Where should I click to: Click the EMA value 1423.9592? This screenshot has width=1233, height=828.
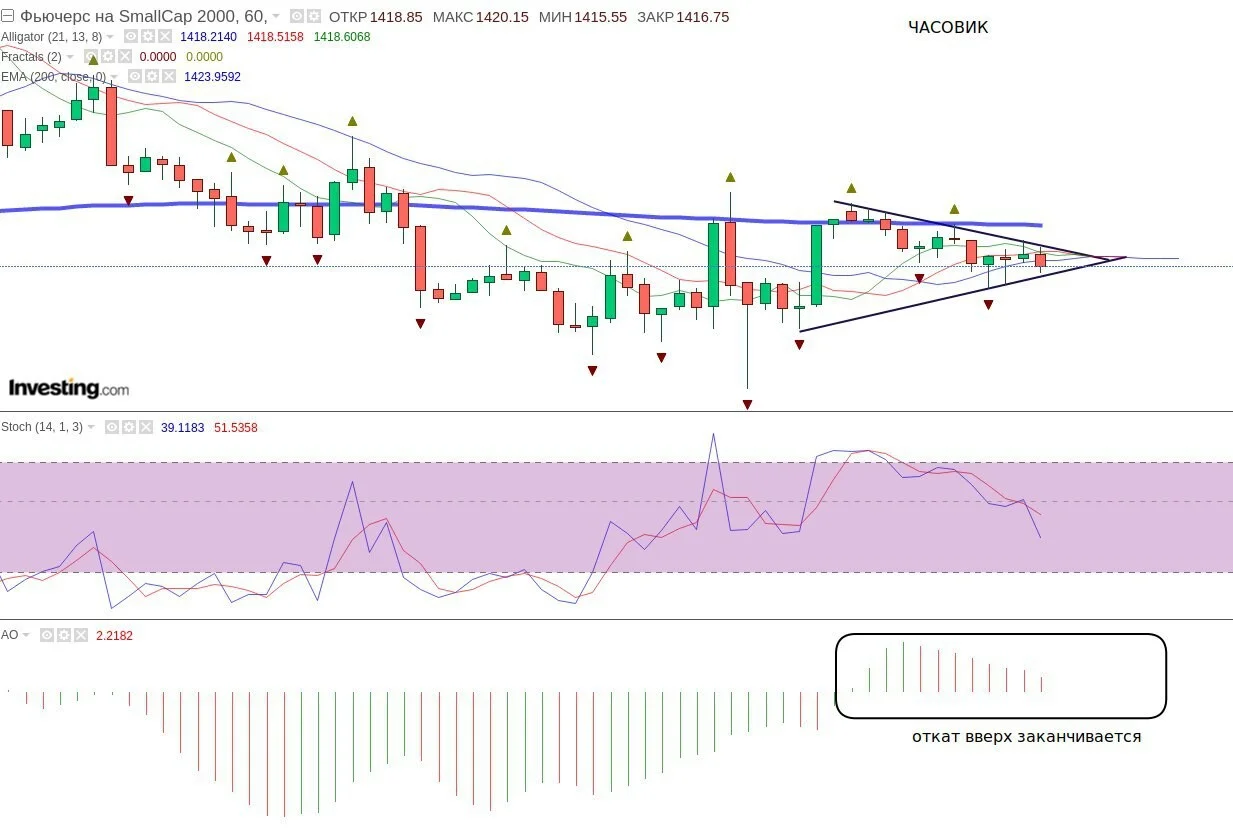click(x=213, y=77)
